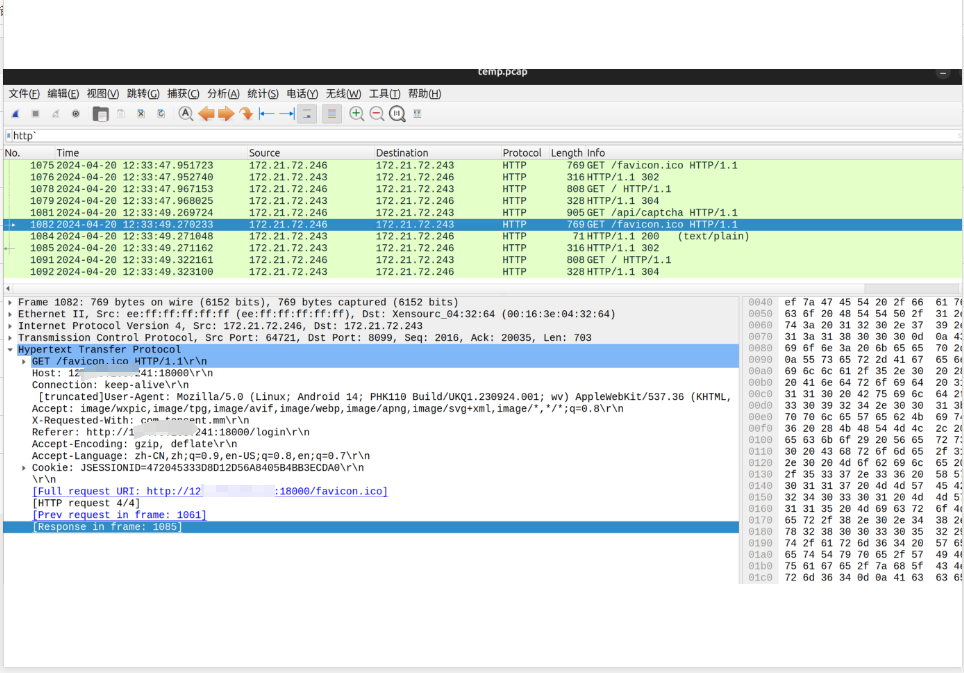964x673 pixels.
Task: Sort packets by the Length column
Action: [x=566, y=152]
